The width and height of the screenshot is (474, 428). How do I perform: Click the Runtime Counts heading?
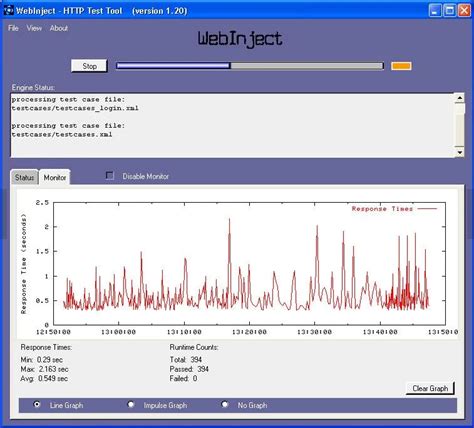(194, 347)
